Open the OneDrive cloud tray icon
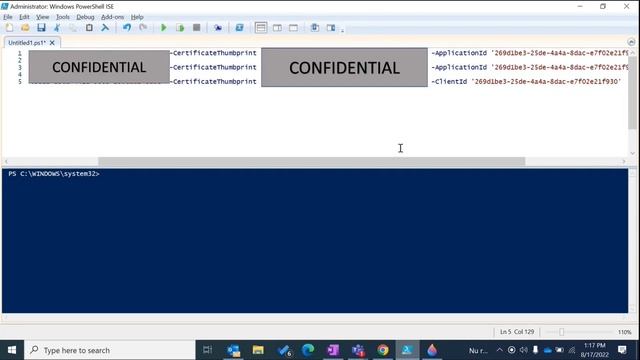Screen dimensions: 640x360 point(548,350)
